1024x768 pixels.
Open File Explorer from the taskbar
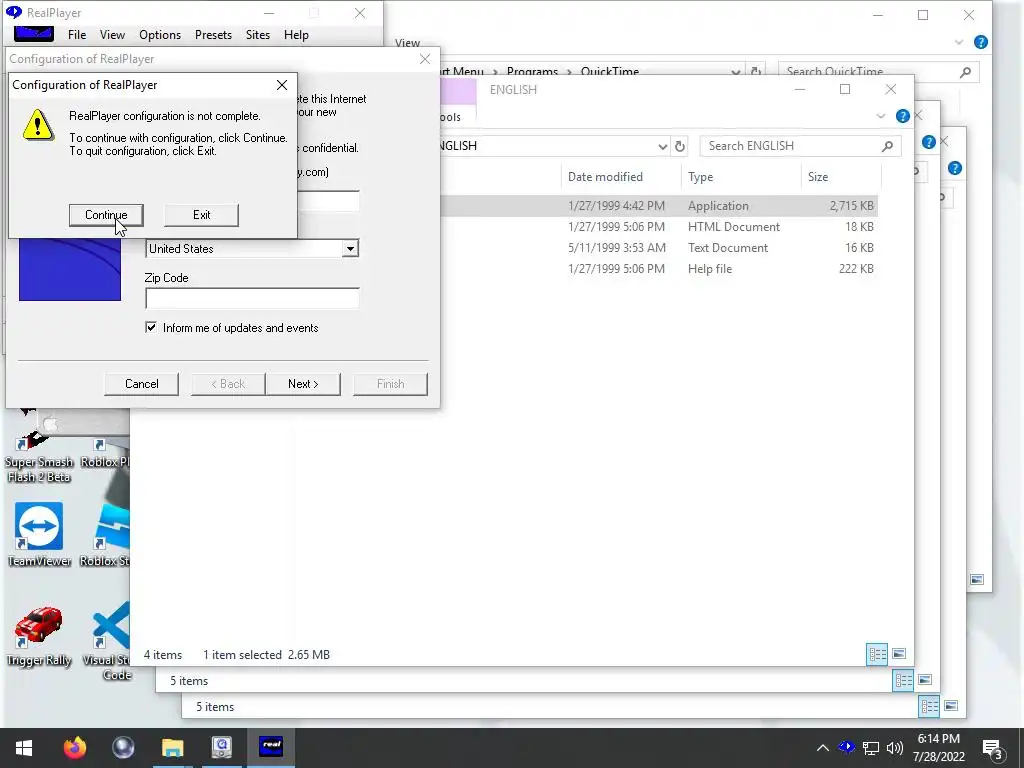coord(172,747)
